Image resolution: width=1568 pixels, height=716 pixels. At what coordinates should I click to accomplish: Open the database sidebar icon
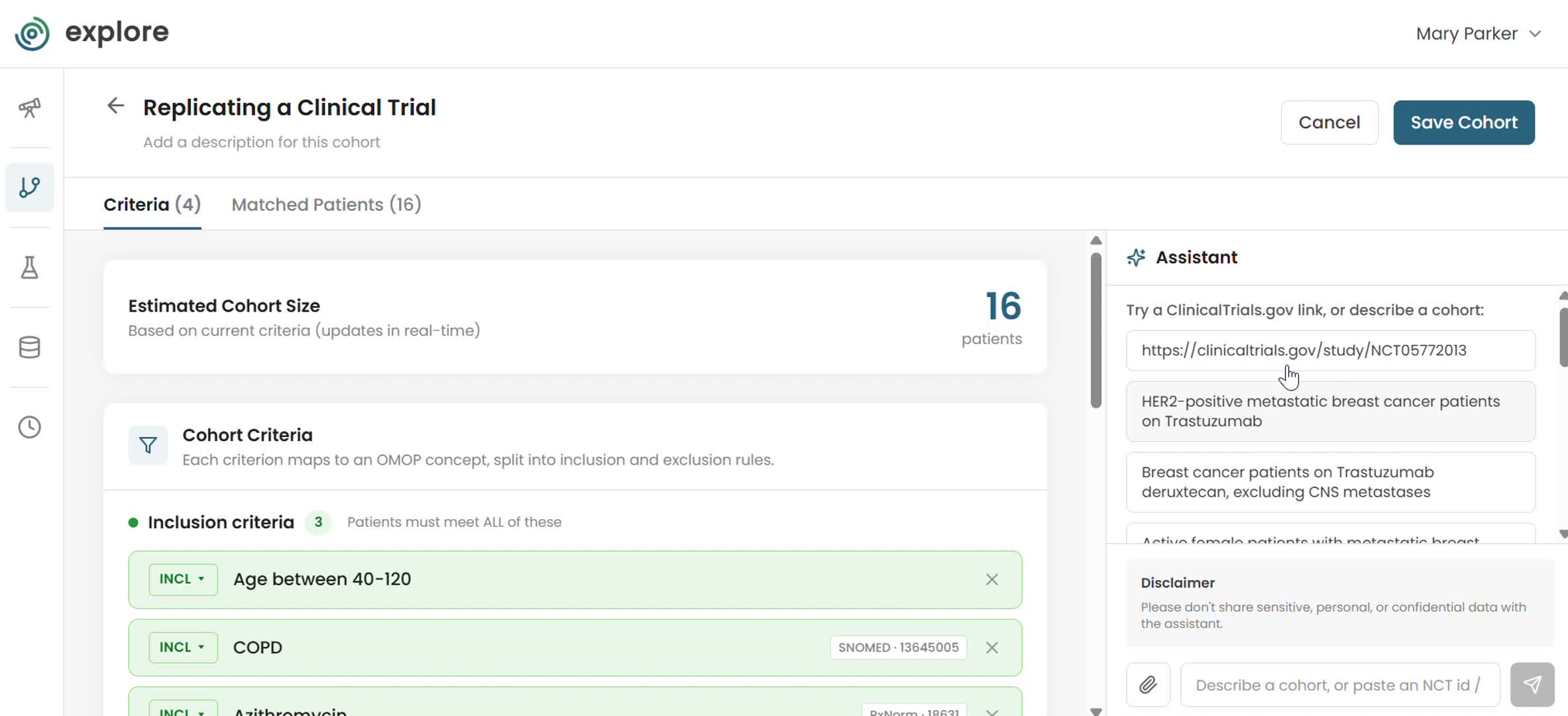tap(30, 347)
